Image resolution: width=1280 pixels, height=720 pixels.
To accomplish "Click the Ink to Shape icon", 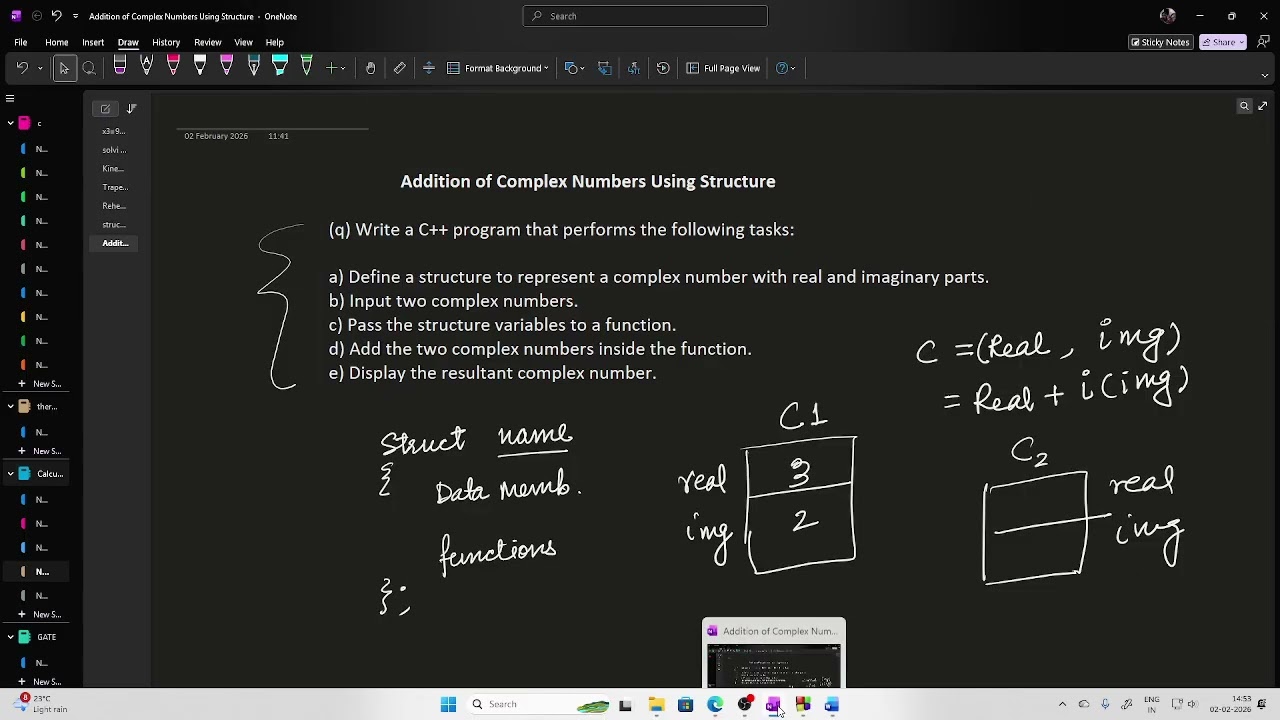I will [605, 68].
